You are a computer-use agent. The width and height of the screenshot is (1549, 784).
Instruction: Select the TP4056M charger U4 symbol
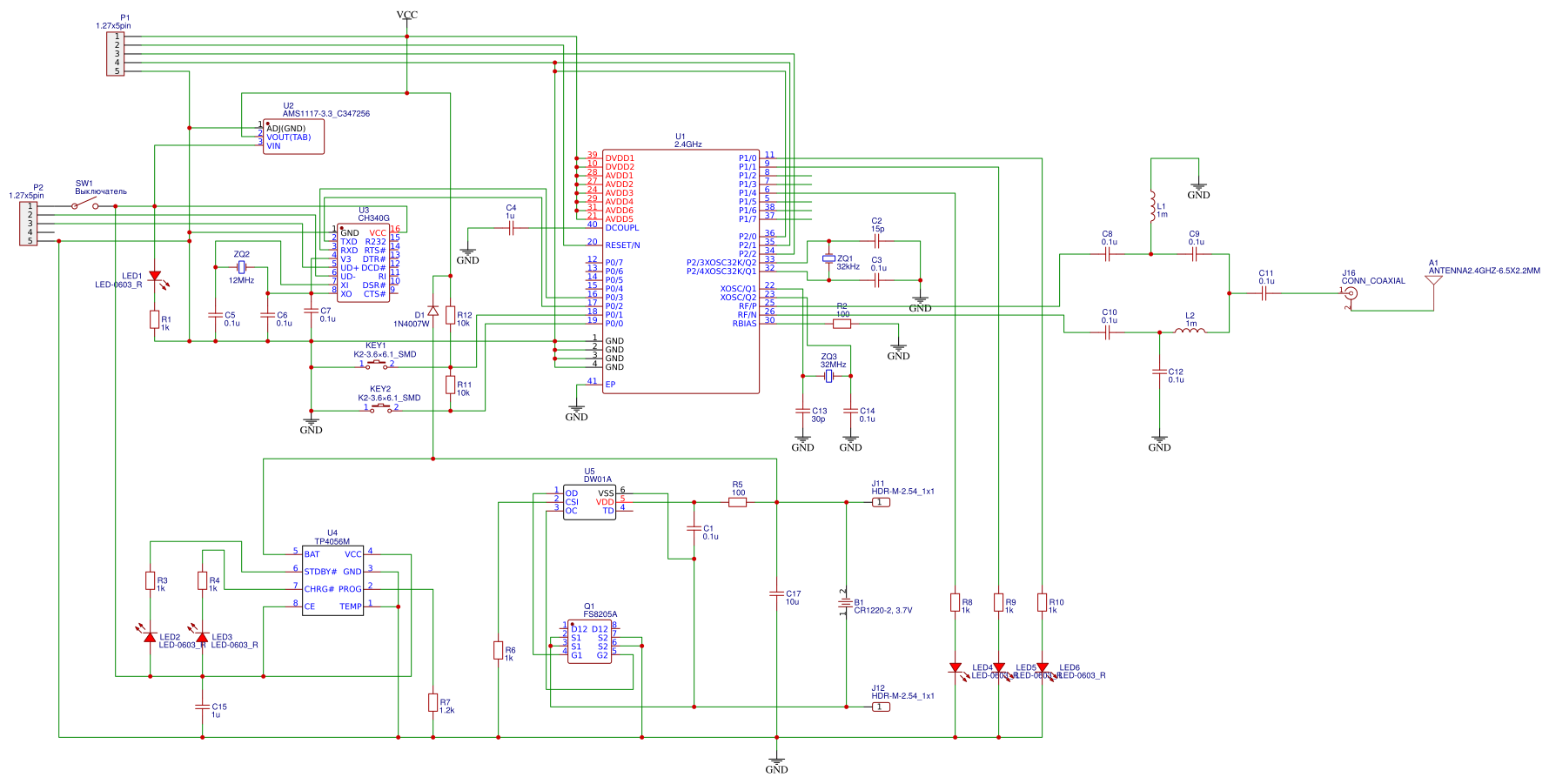(333, 580)
